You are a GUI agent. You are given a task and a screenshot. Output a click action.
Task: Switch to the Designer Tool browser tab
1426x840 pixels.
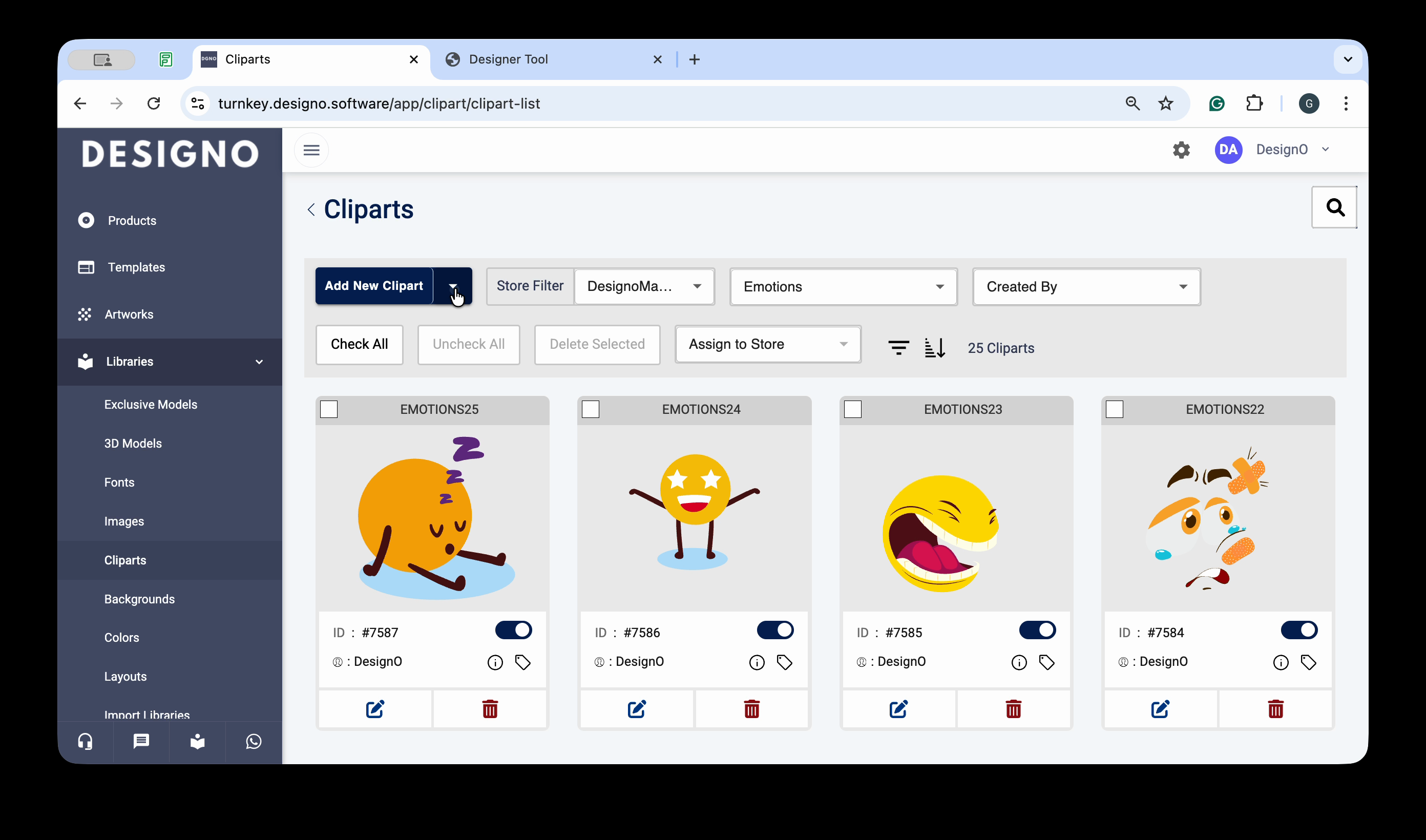coord(508,59)
